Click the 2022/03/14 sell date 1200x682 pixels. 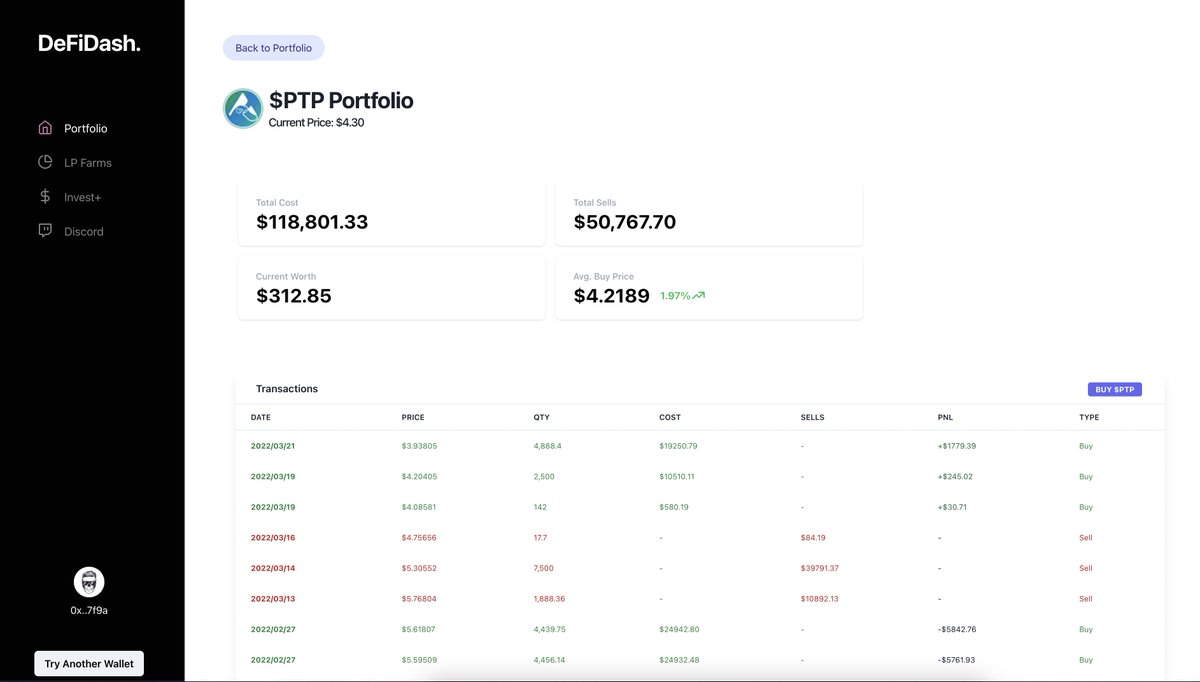273,568
